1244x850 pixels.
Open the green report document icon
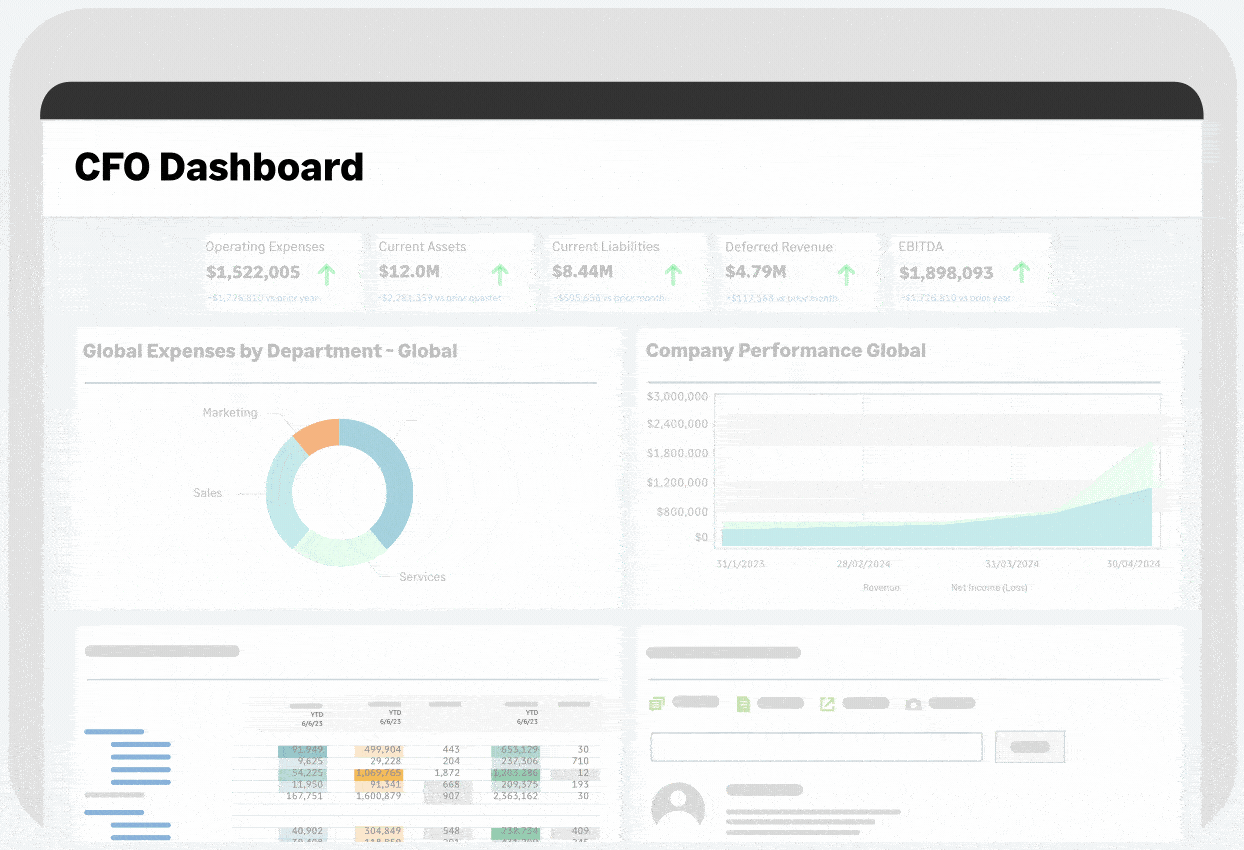[x=742, y=702]
